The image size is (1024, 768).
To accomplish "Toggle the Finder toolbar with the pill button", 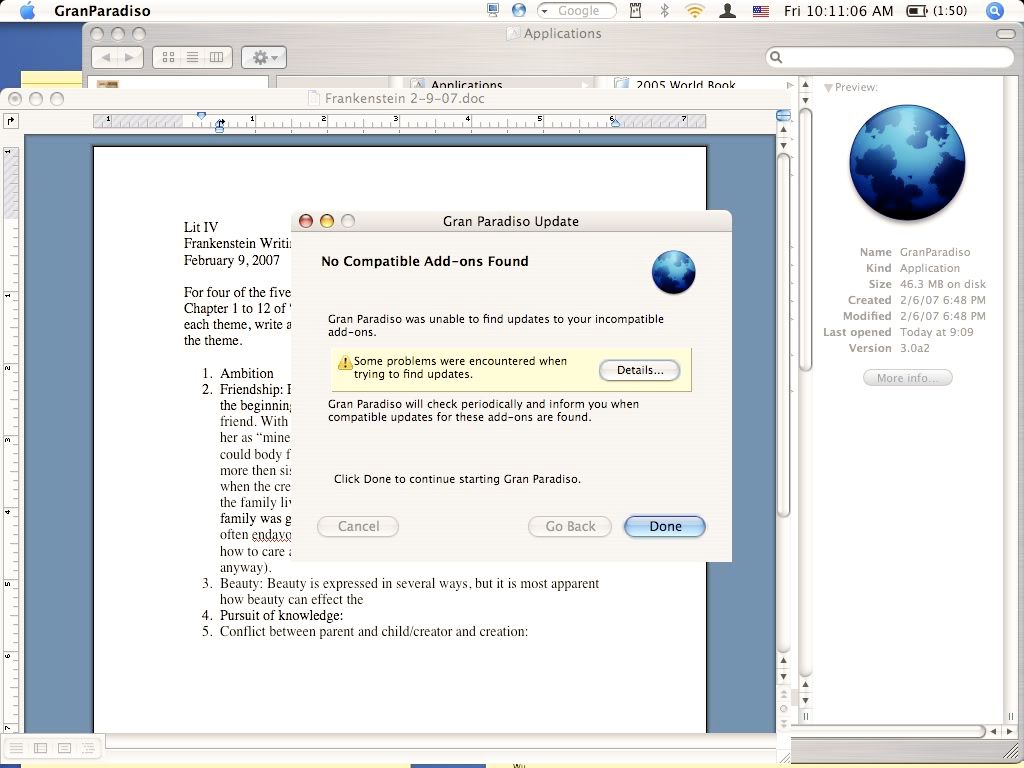I will pos(1005,34).
